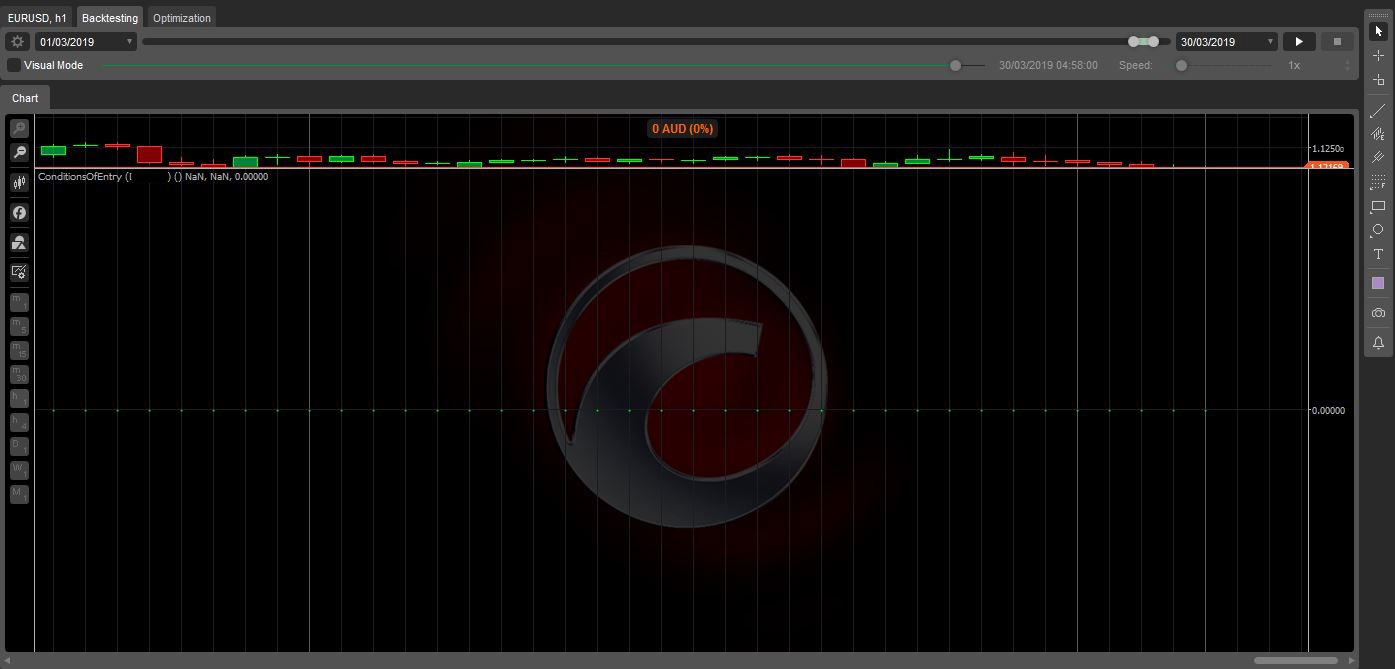1395x669 pixels.
Task: Select the m1 timeframe button
Action: [19, 302]
